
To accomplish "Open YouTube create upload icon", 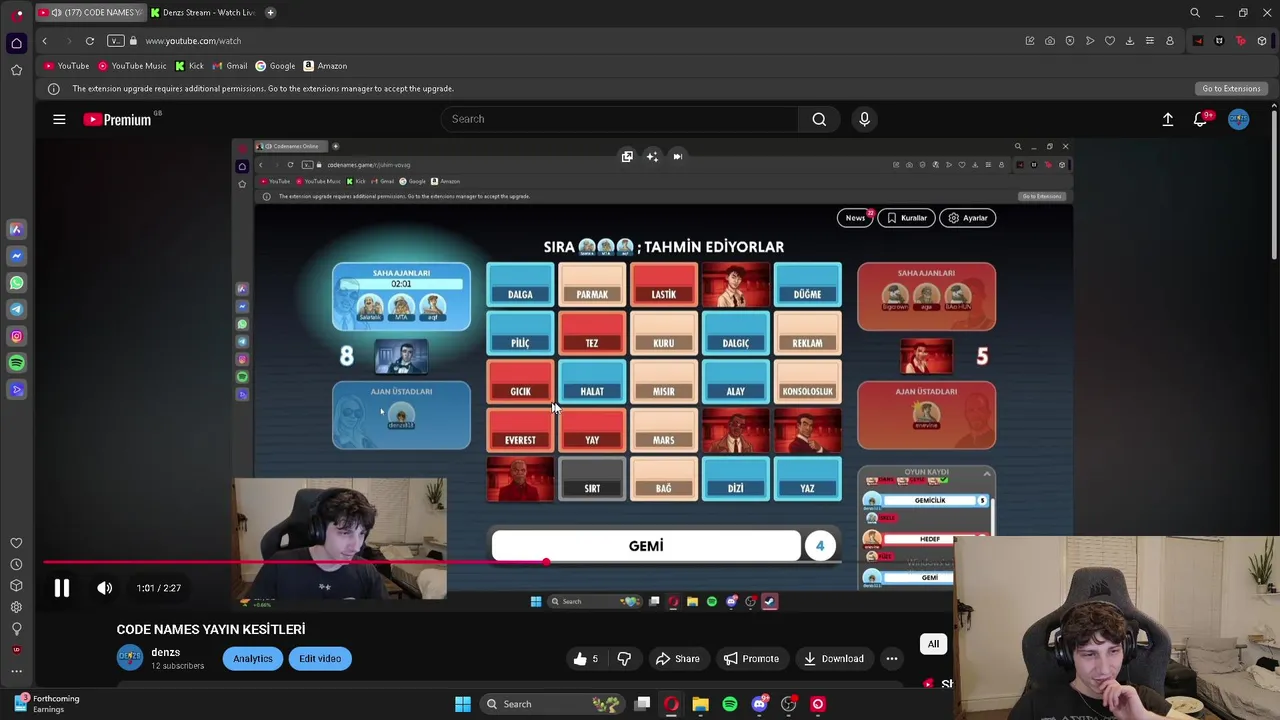I will point(1167,119).
